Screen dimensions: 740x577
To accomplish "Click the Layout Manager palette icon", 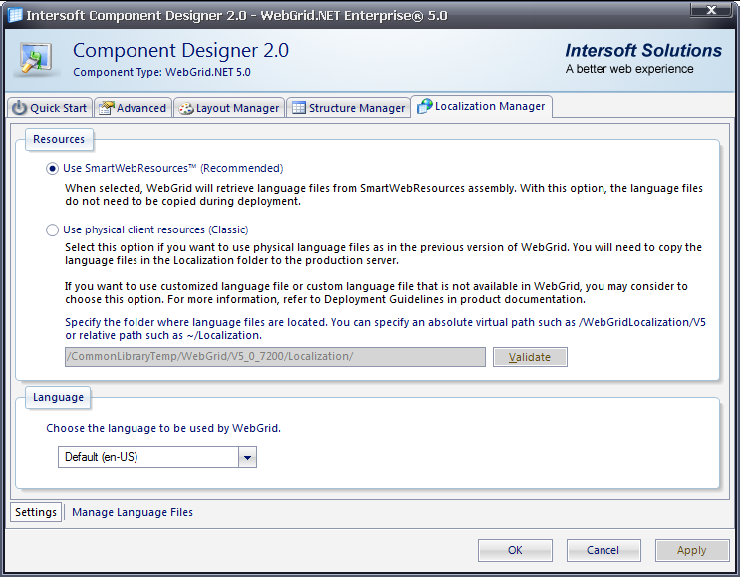I will [185, 109].
